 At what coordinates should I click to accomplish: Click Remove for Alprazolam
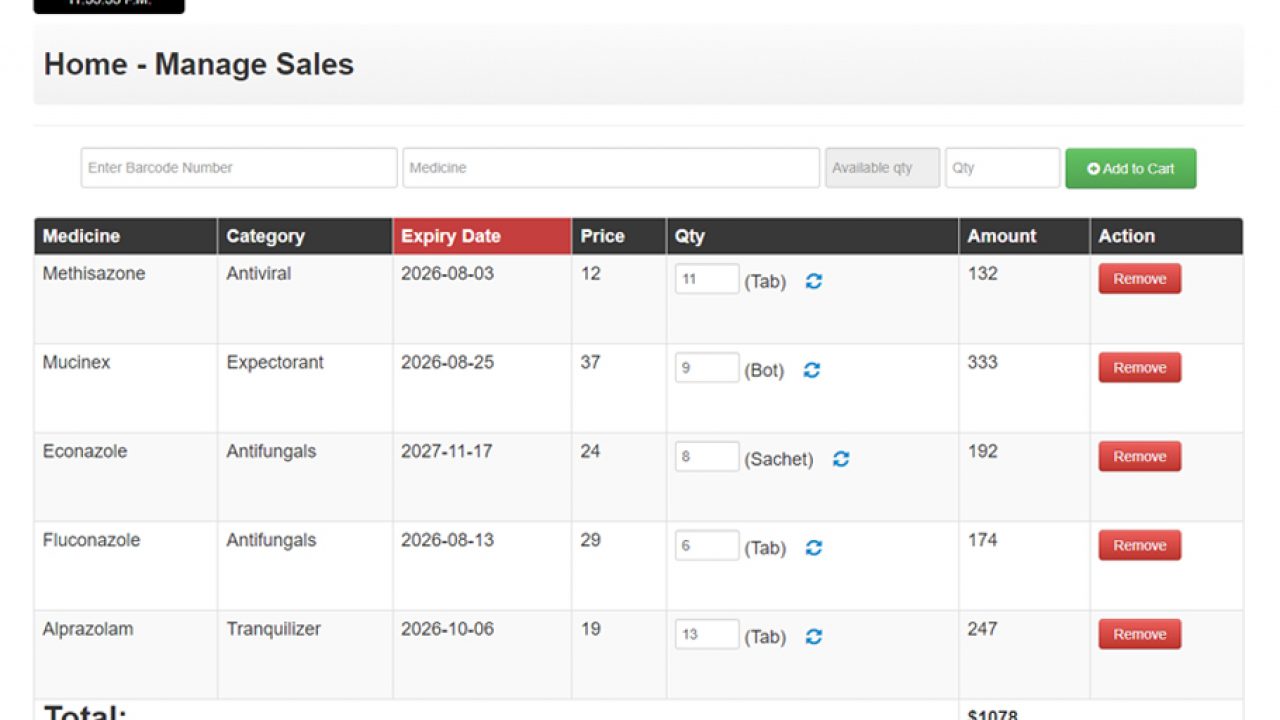tap(1139, 635)
